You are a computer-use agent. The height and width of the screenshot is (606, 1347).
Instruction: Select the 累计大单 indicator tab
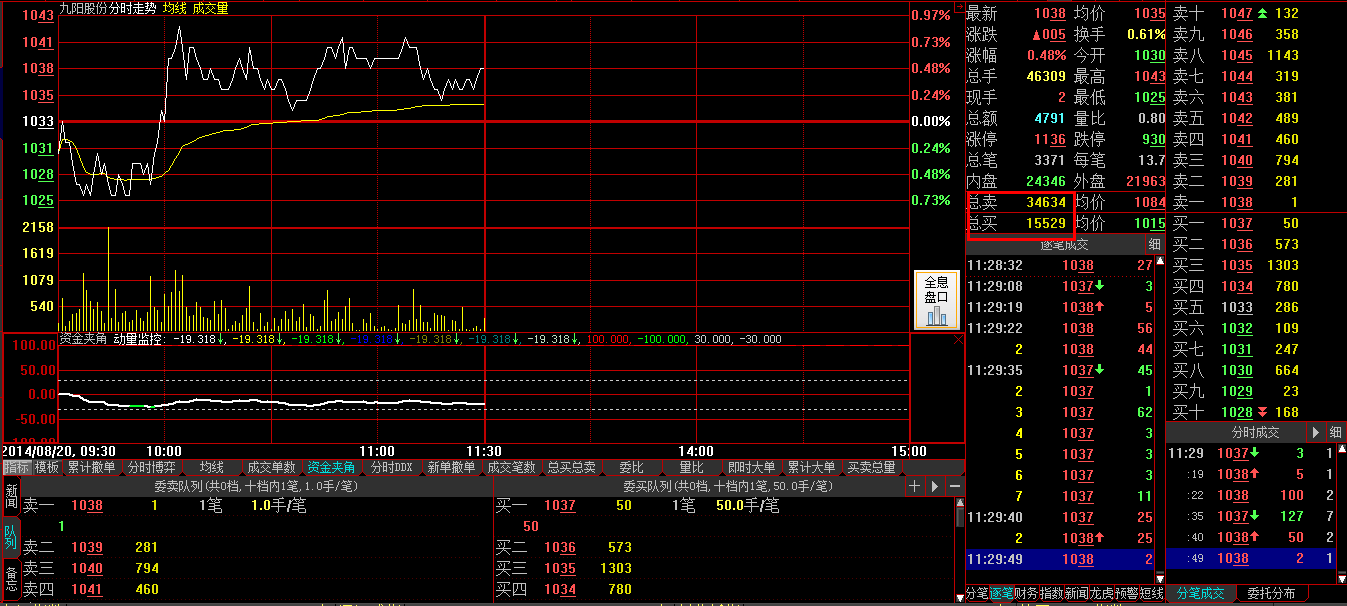click(x=811, y=467)
